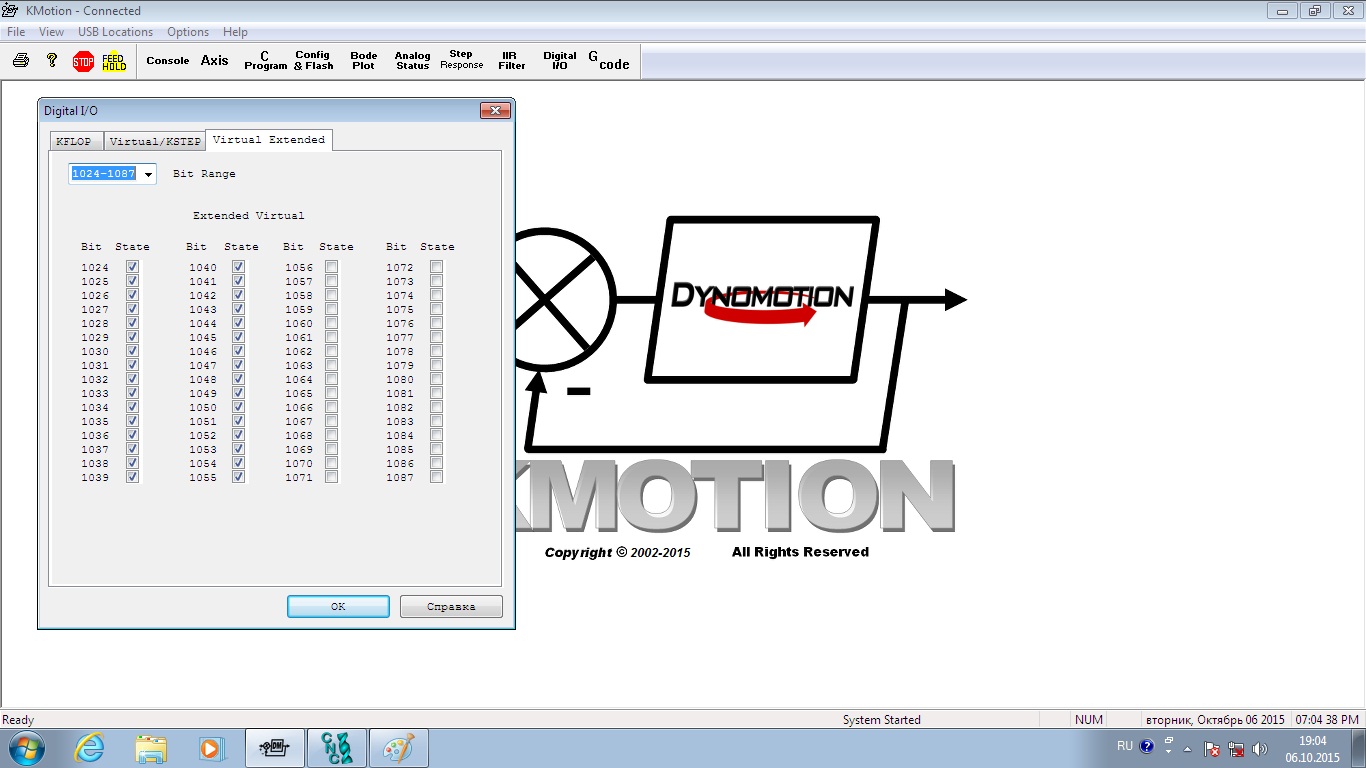Switch to the CNC app taskbar button
Image resolution: width=1366 pixels, height=768 pixels.
(x=337, y=748)
